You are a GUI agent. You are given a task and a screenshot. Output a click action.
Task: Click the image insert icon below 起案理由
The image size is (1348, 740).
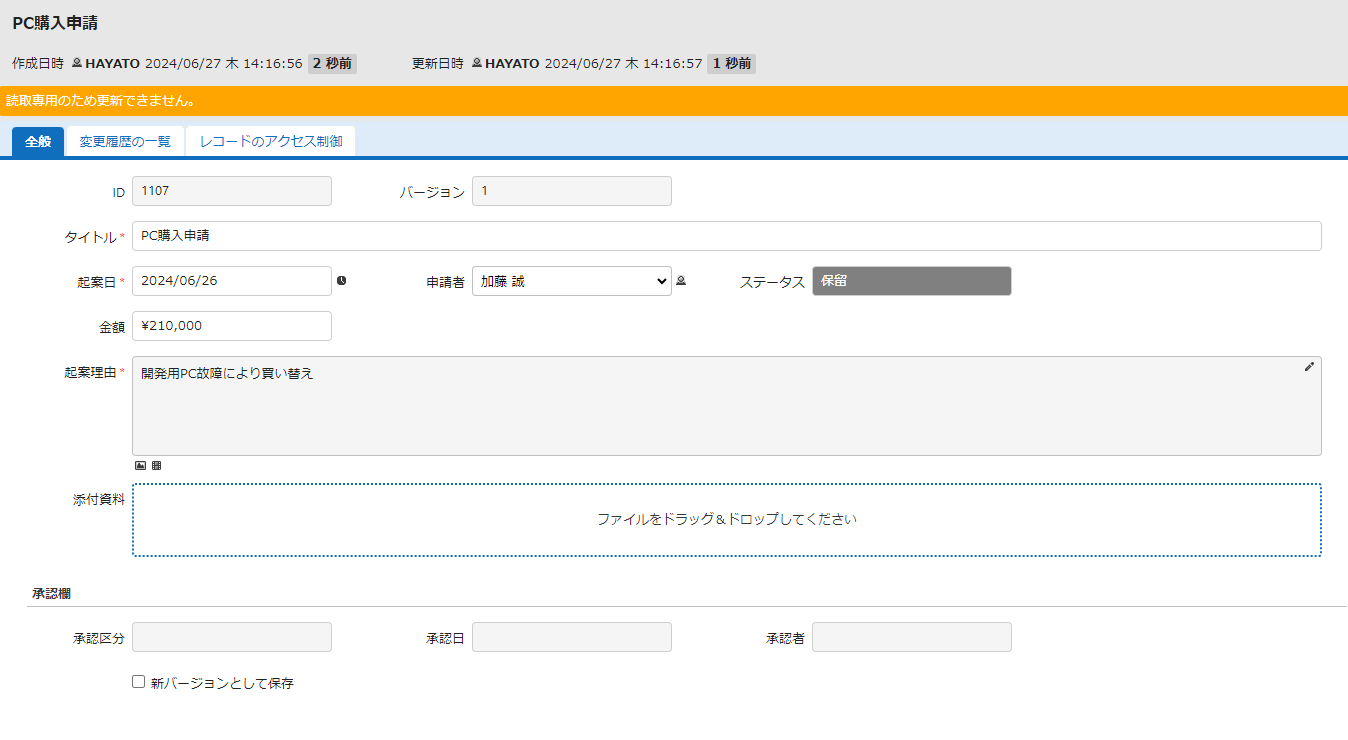click(140, 465)
